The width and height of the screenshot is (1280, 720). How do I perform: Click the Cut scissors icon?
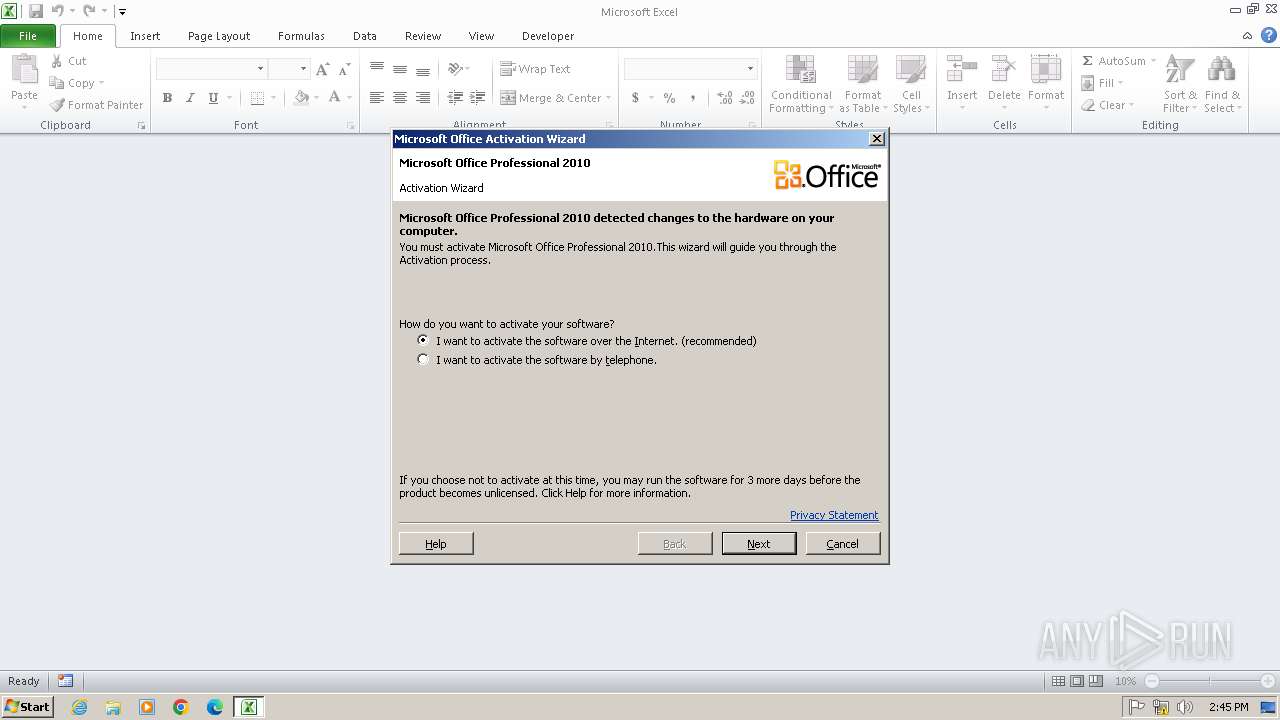click(x=57, y=61)
